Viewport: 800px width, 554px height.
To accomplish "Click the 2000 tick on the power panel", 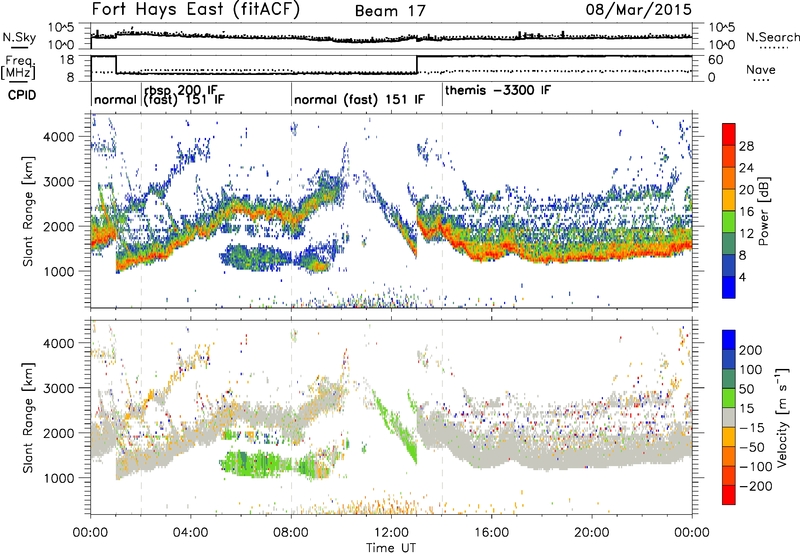I will click(58, 226).
